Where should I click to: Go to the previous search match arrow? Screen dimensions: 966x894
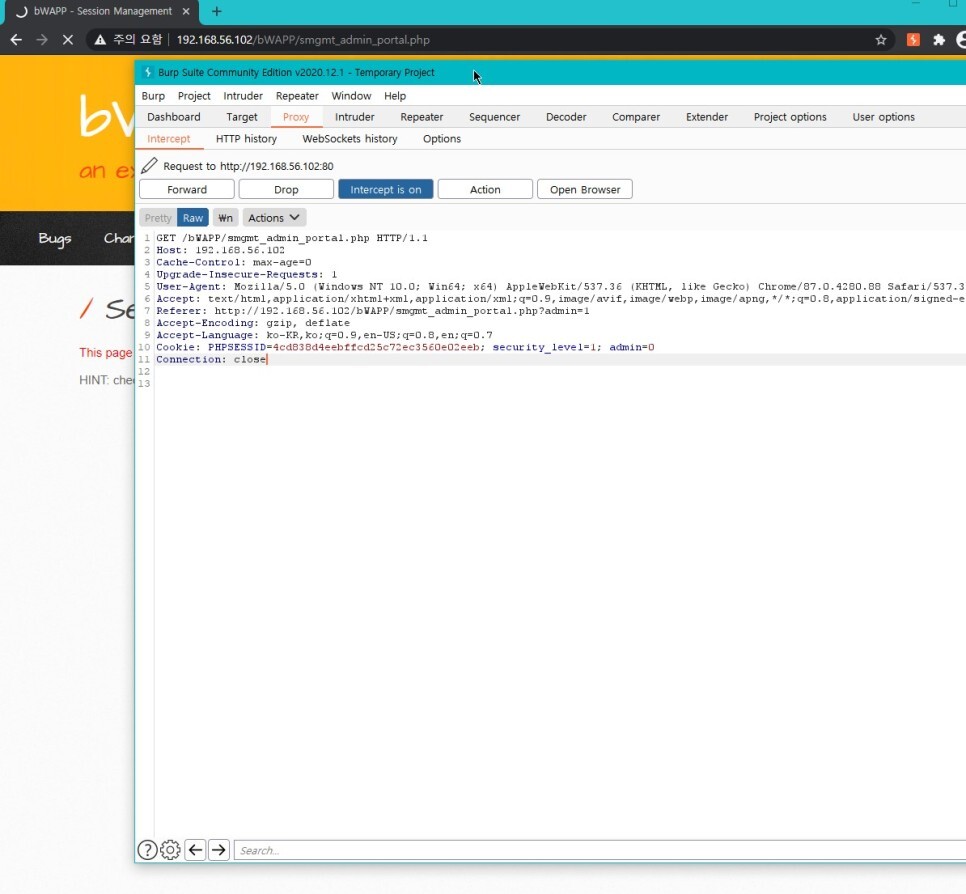pos(195,850)
